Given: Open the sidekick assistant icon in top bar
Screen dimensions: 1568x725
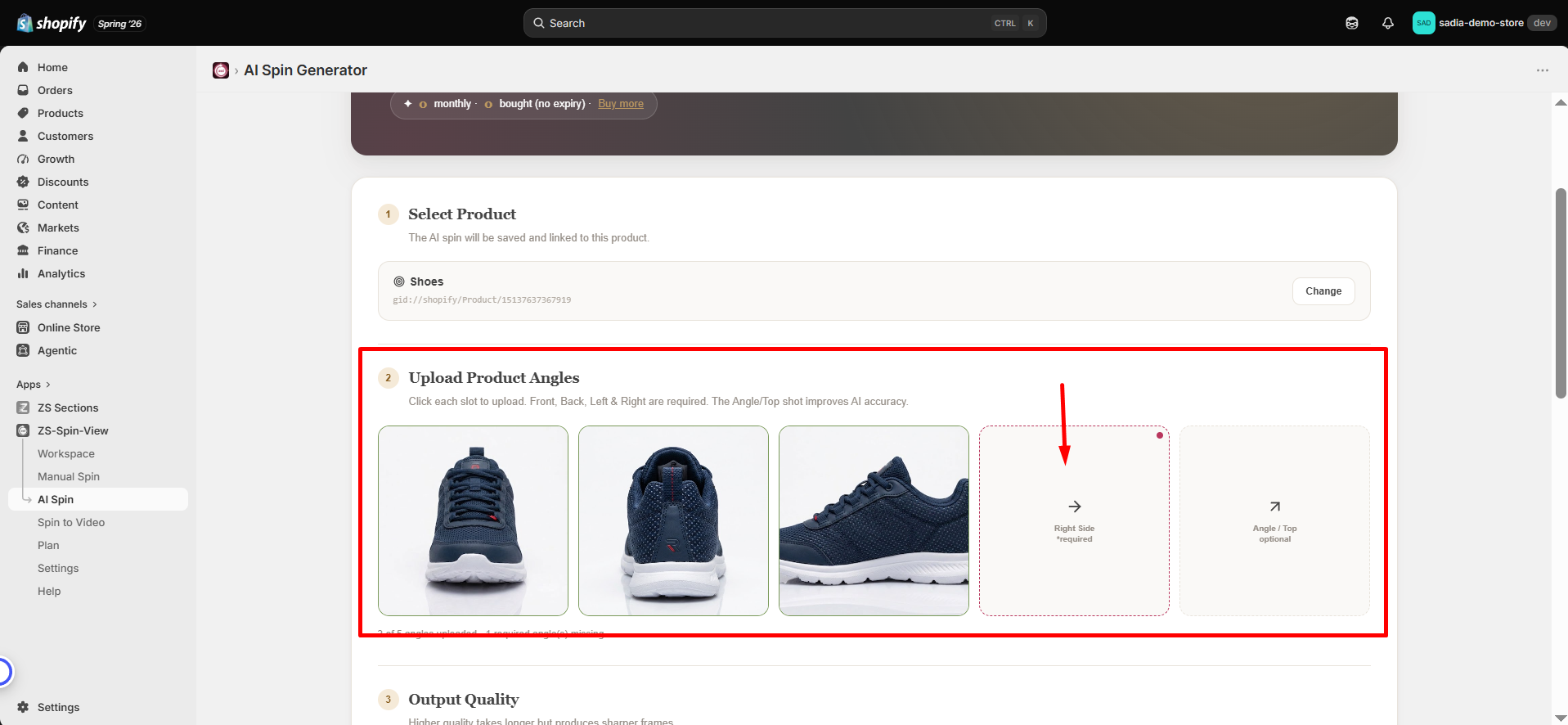Looking at the screenshot, I should (x=1352, y=23).
